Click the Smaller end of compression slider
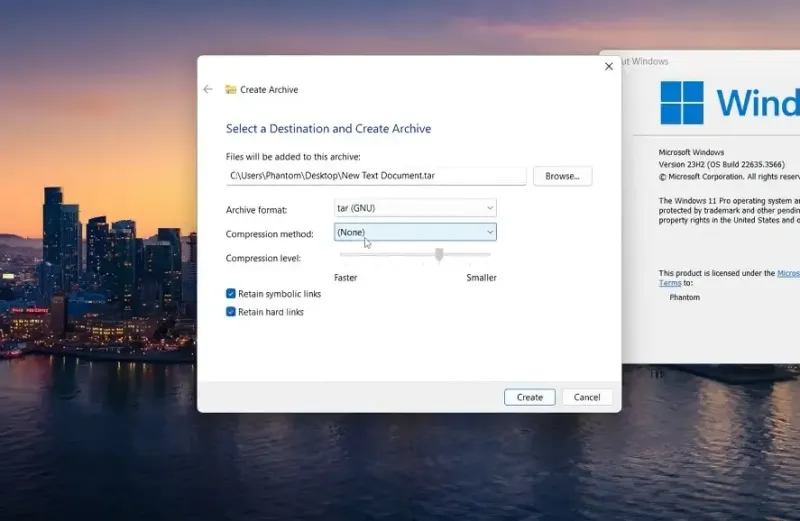Viewport: 800px width, 521px height. click(481, 278)
